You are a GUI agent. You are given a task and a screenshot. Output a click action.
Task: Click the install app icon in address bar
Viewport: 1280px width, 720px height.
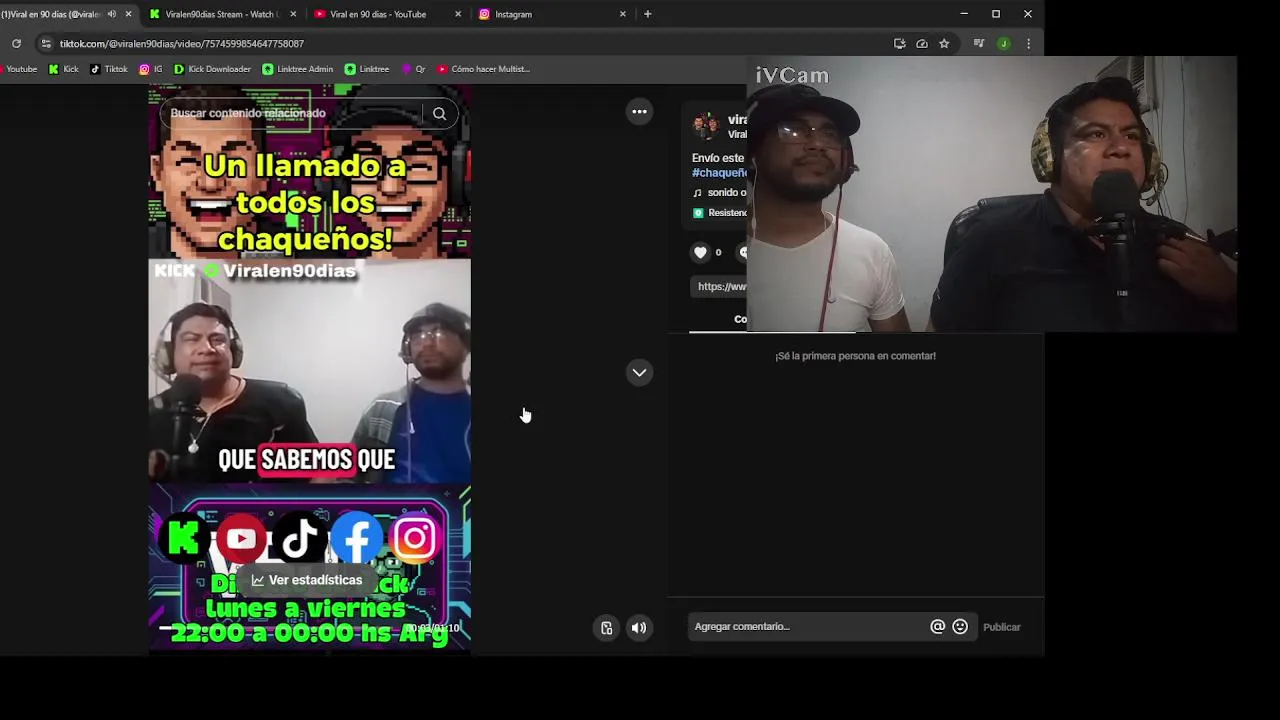tap(899, 44)
